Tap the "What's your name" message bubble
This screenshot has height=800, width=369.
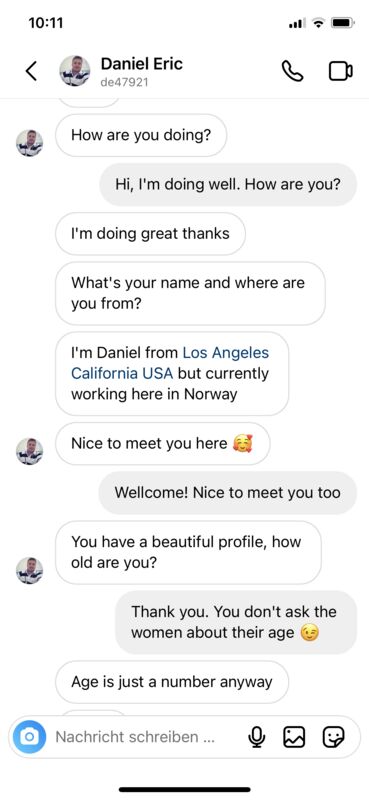click(190, 293)
